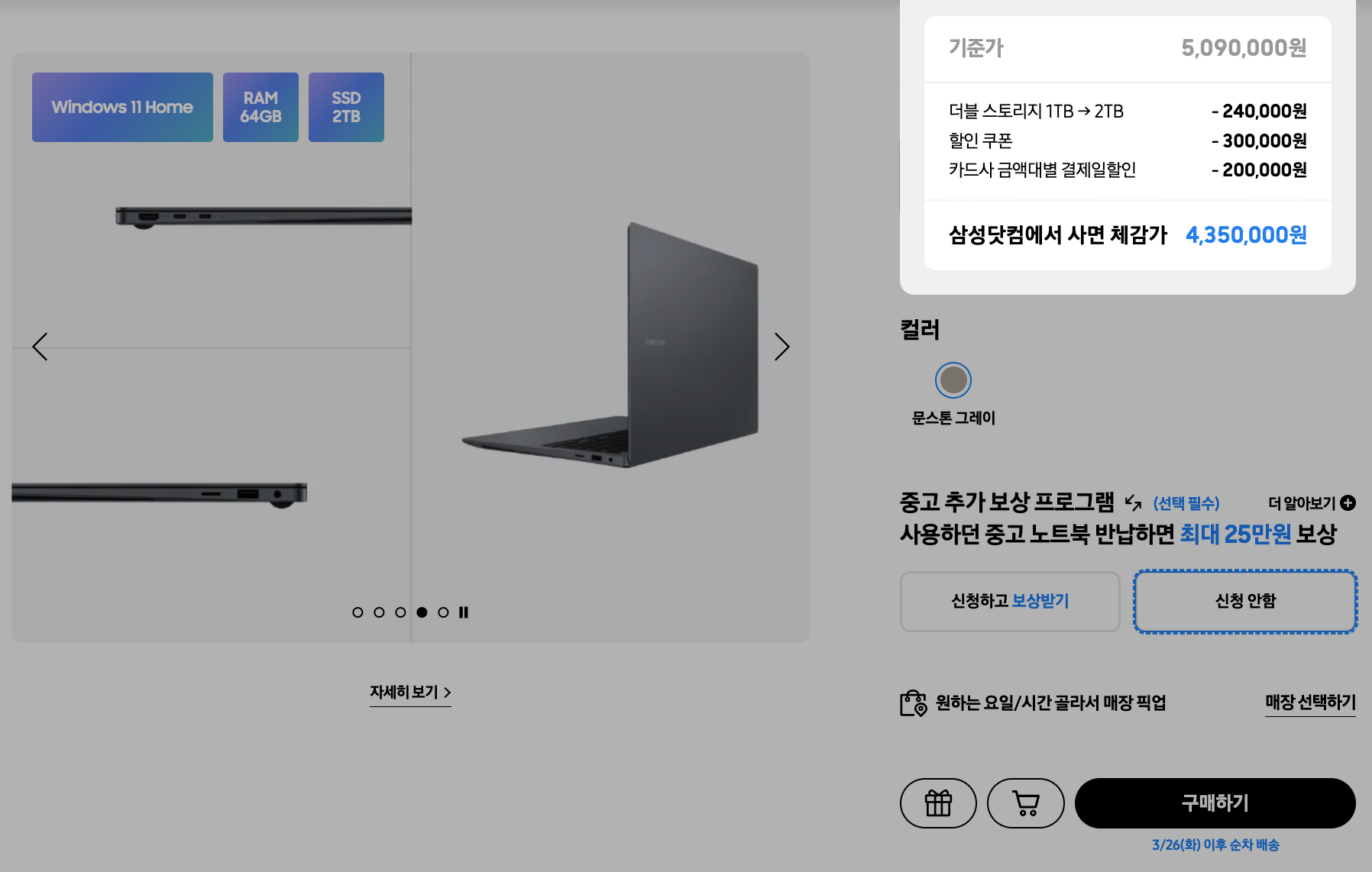Click the arrows icon beside 중고 추가 보상 프로그램
This screenshot has height=872, width=1372.
pyautogui.click(x=1133, y=502)
